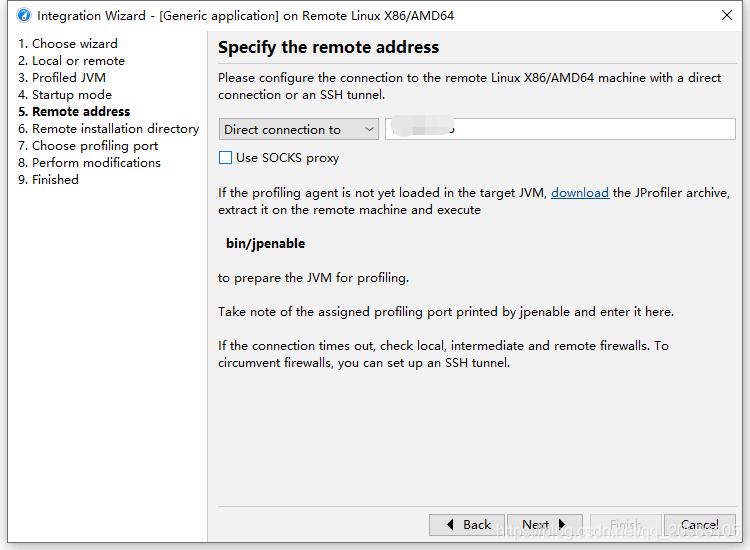This screenshot has height=550, width=750.
Task: Click the remote address input field
Action: 560,129
